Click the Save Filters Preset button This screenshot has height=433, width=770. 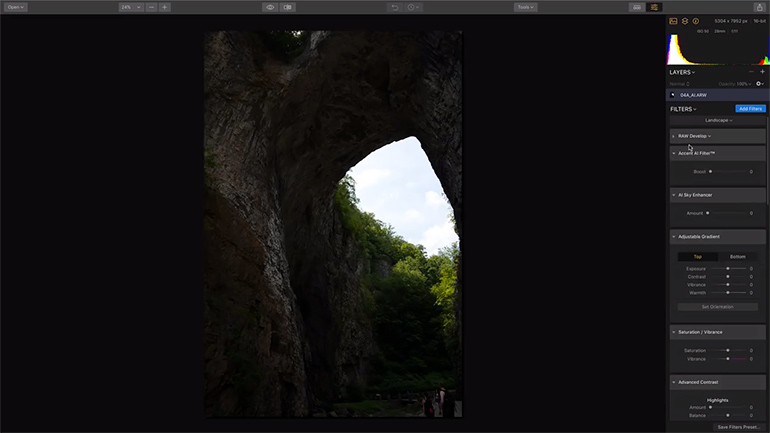click(739, 427)
